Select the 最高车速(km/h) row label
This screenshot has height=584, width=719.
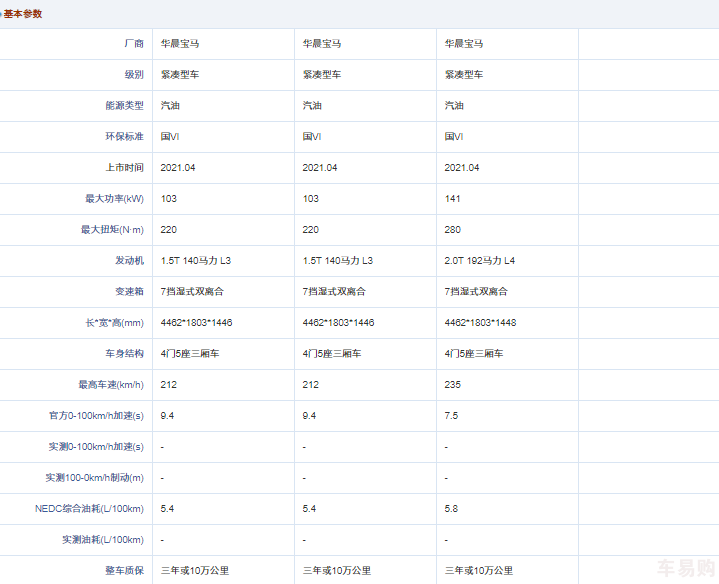point(111,384)
